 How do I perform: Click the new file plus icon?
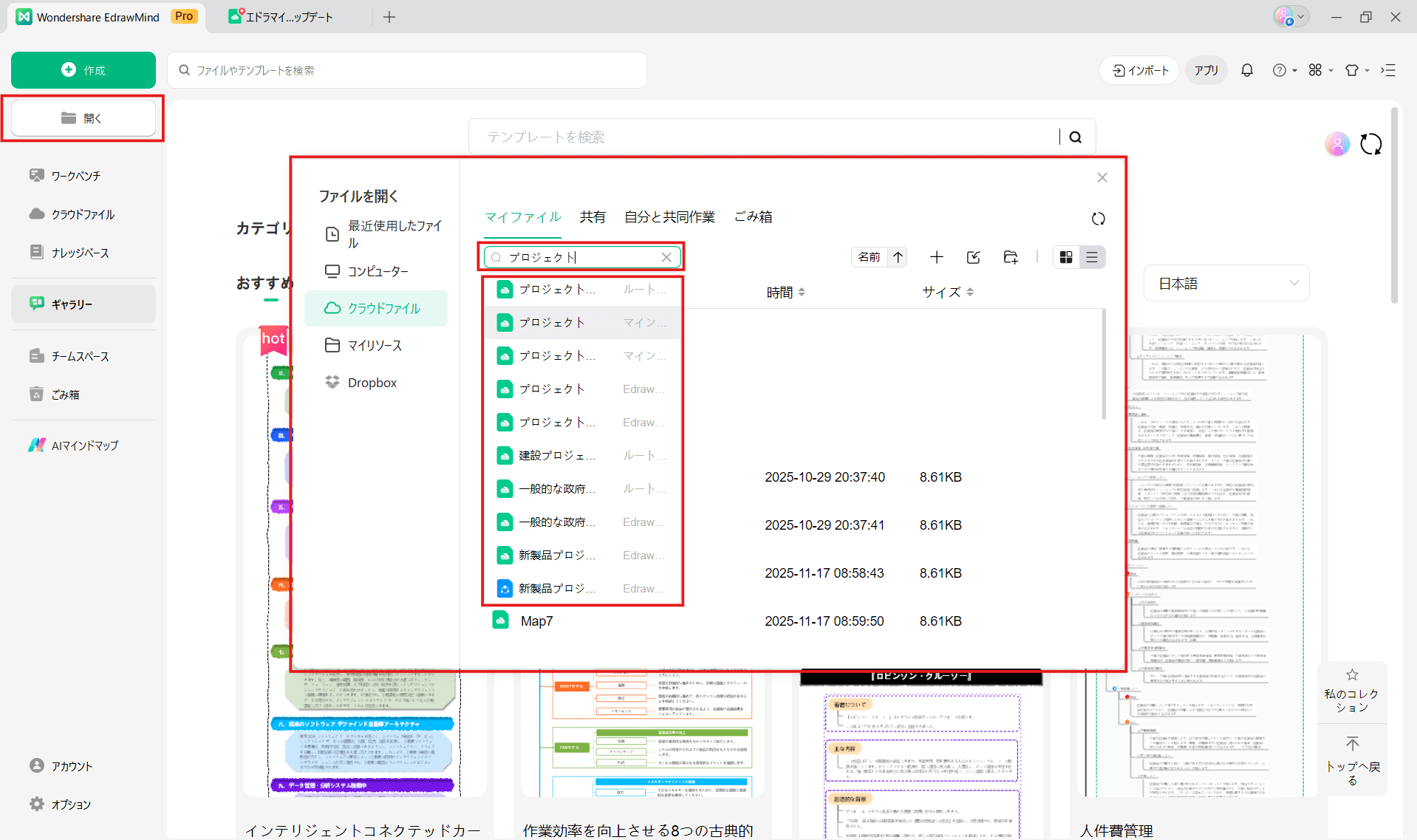point(936,257)
